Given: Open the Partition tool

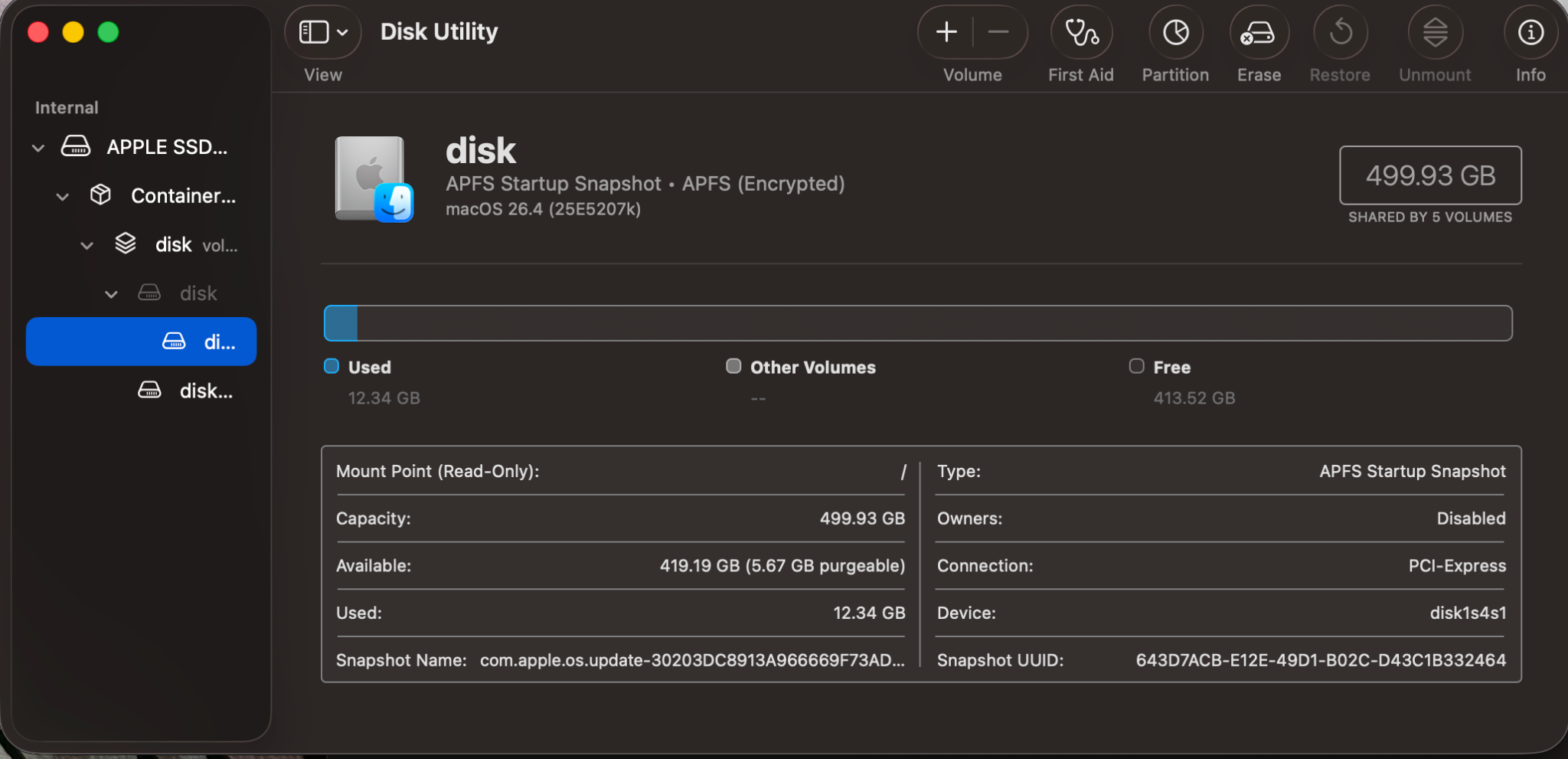Looking at the screenshot, I should click(x=1175, y=33).
